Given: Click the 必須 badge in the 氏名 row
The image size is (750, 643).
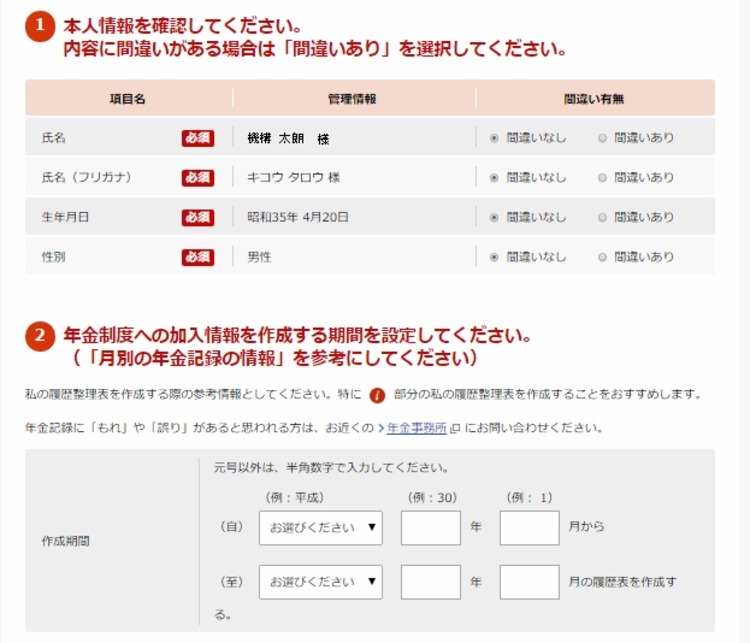Looking at the screenshot, I should click(x=198, y=138).
